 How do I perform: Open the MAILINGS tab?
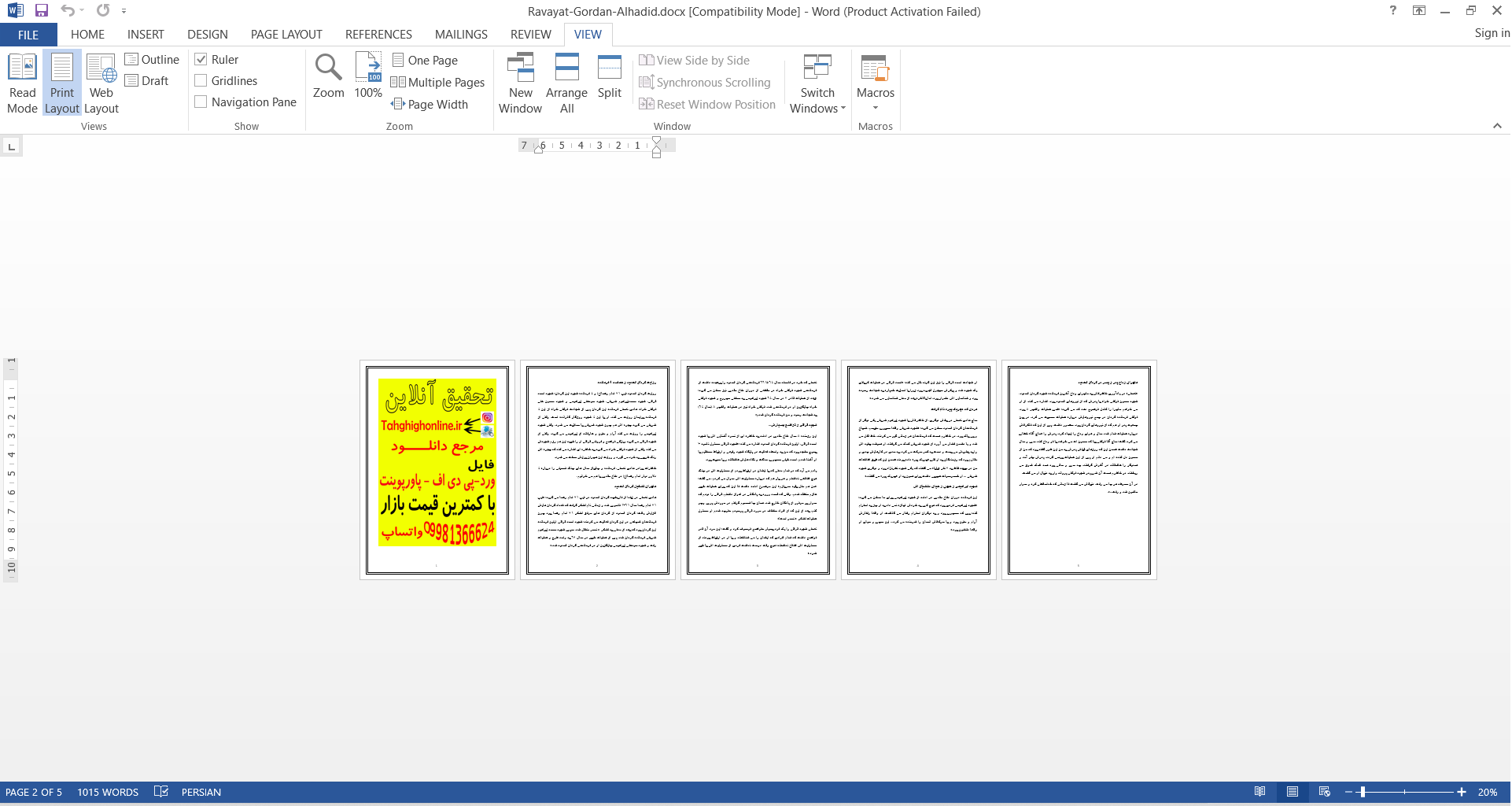tap(461, 35)
